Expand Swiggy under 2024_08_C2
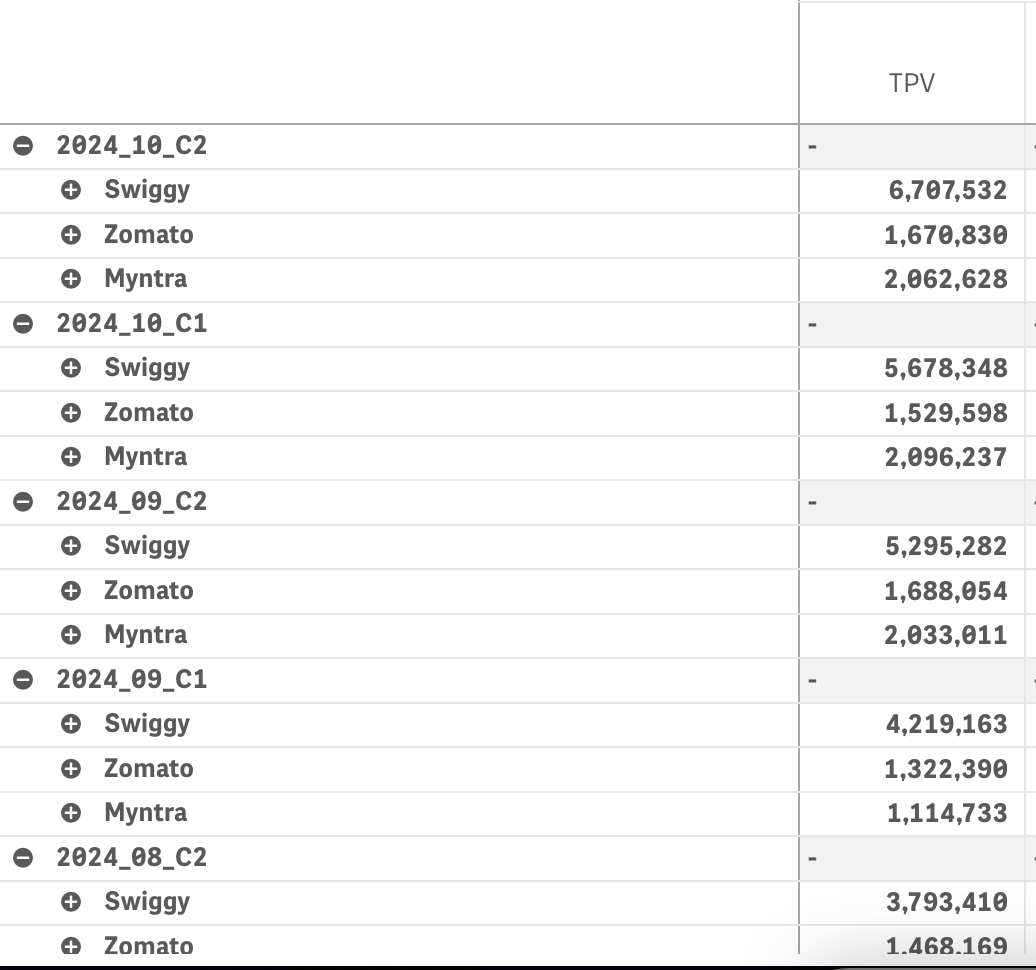Screen dimensions: 1036x970 tap(71, 902)
